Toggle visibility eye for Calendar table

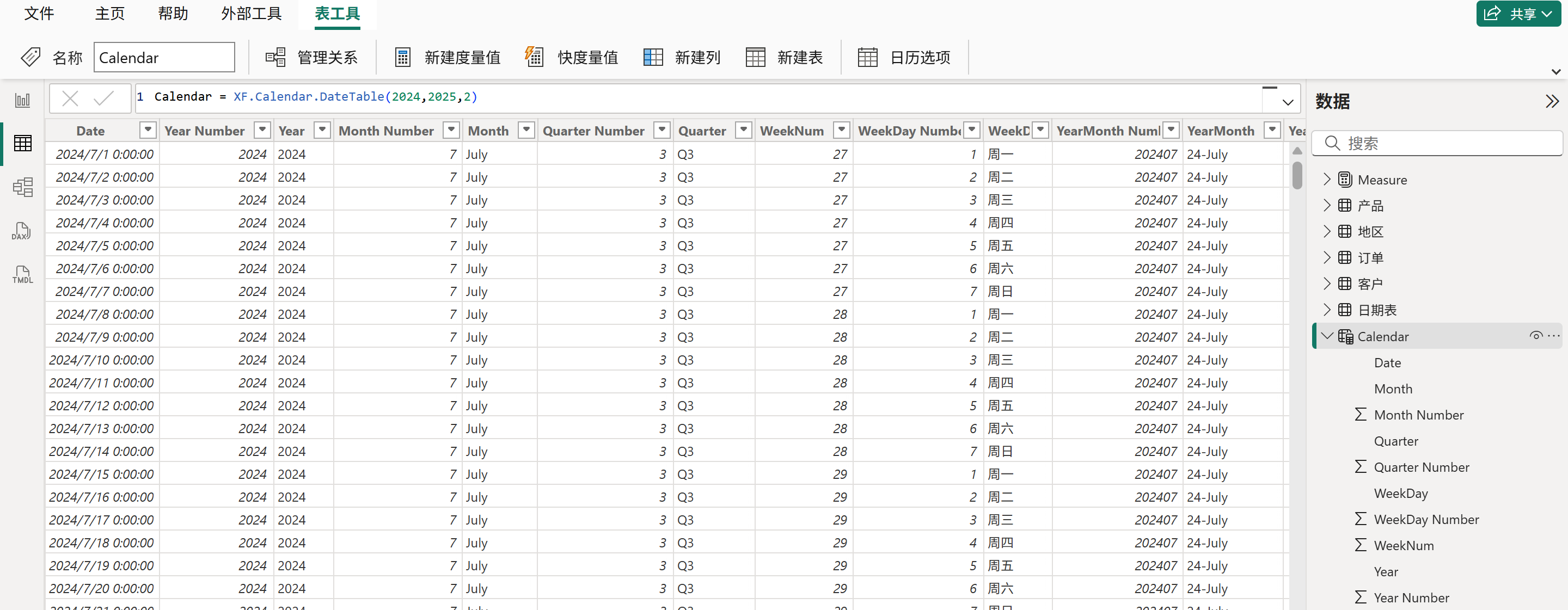(1536, 336)
